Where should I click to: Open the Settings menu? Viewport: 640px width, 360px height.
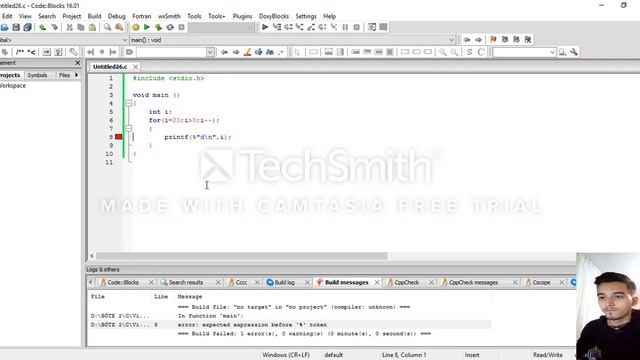(x=306, y=16)
